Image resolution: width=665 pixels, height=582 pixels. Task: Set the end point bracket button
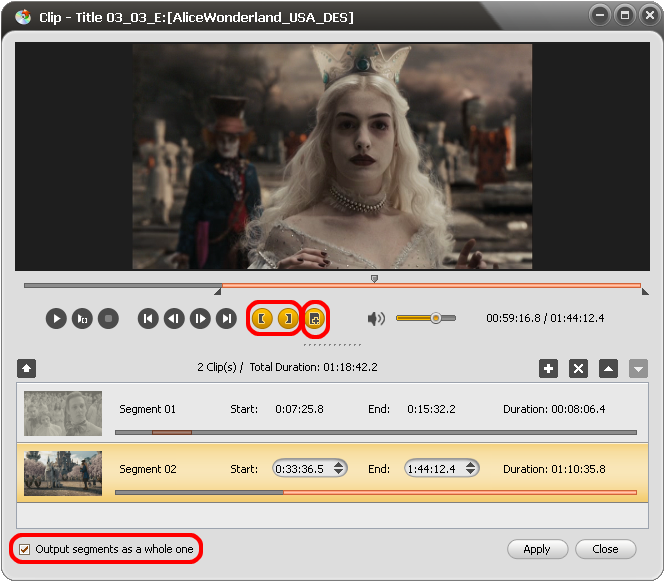click(x=288, y=319)
